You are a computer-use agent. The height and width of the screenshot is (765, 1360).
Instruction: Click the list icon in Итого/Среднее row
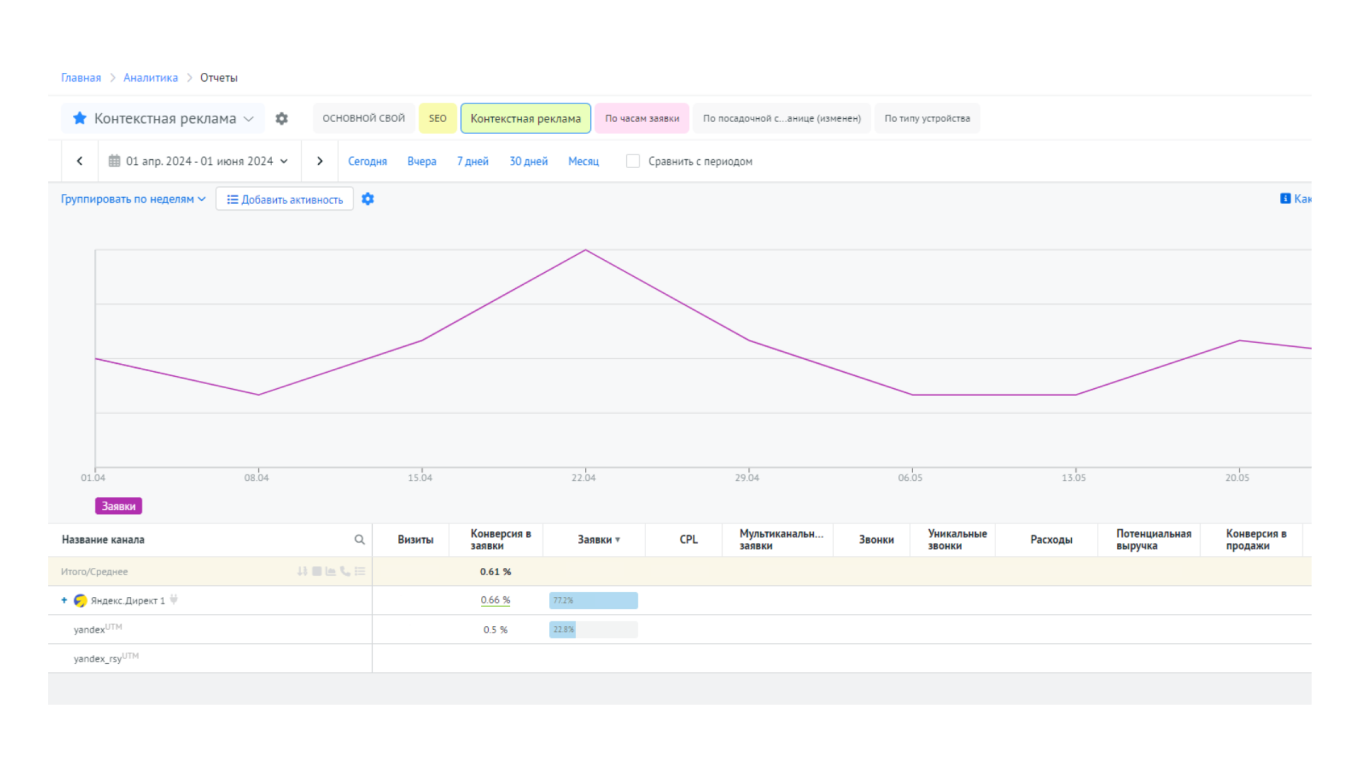tap(360, 572)
